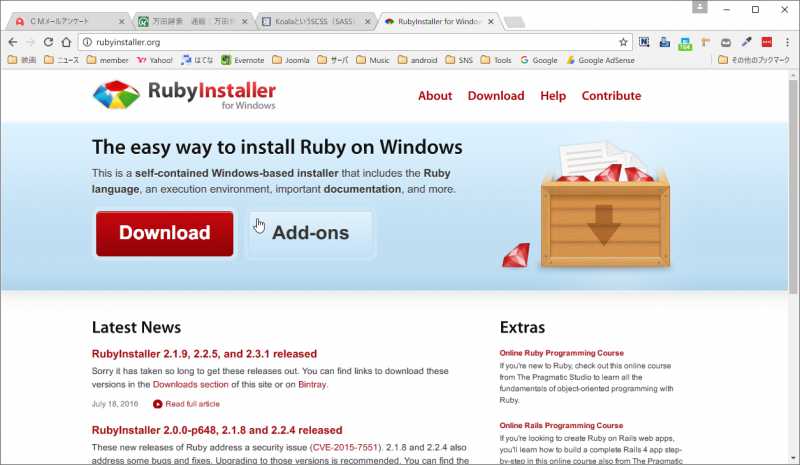The image size is (800, 465).
Task: Follow the Downloads section link
Action: (x=190, y=384)
